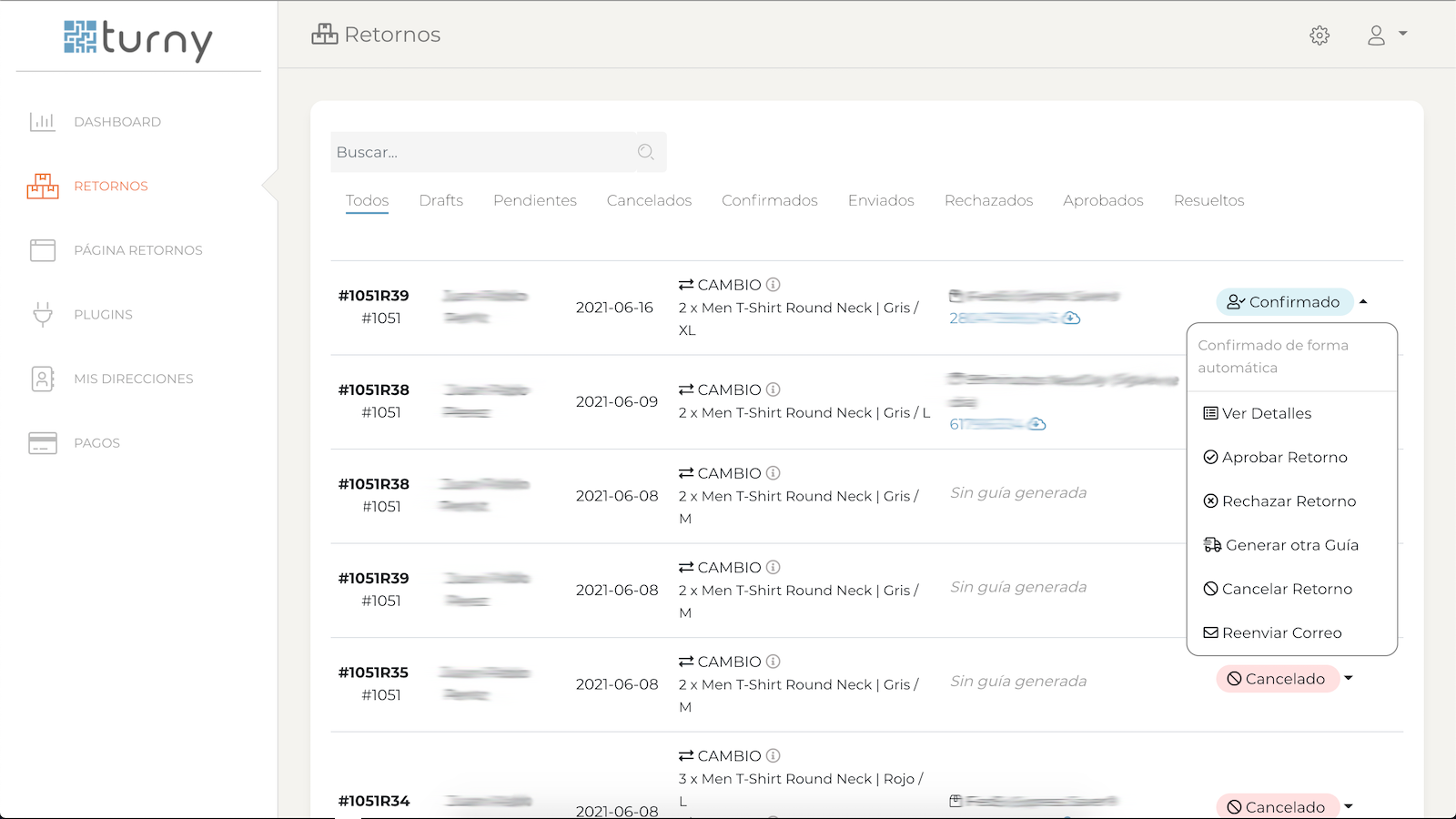Focus the Buscar search field
1456x819 pixels.
[x=499, y=152]
